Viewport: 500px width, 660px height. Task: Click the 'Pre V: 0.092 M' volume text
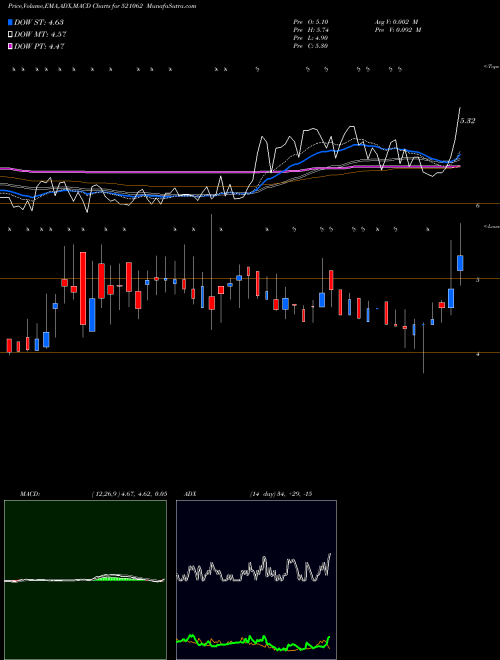pos(398,30)
